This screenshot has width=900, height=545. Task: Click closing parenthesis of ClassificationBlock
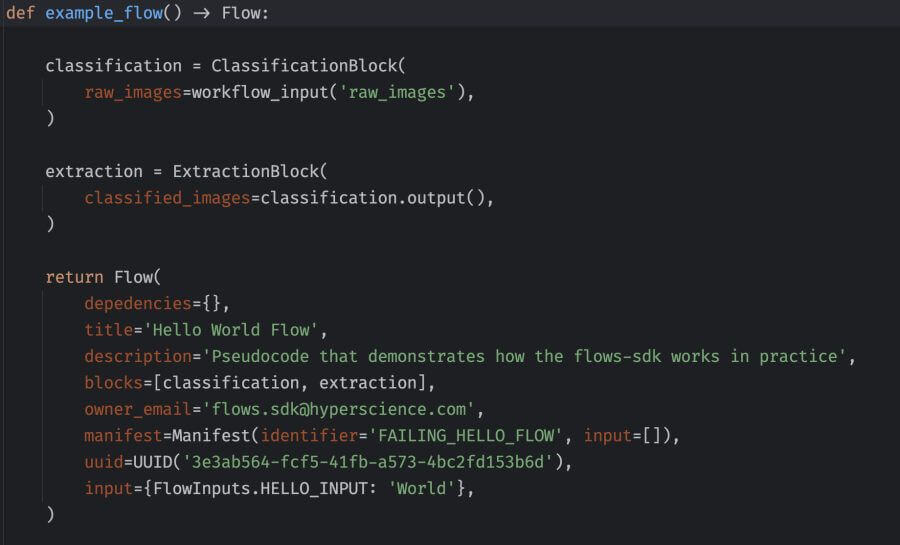coord(51,118)
